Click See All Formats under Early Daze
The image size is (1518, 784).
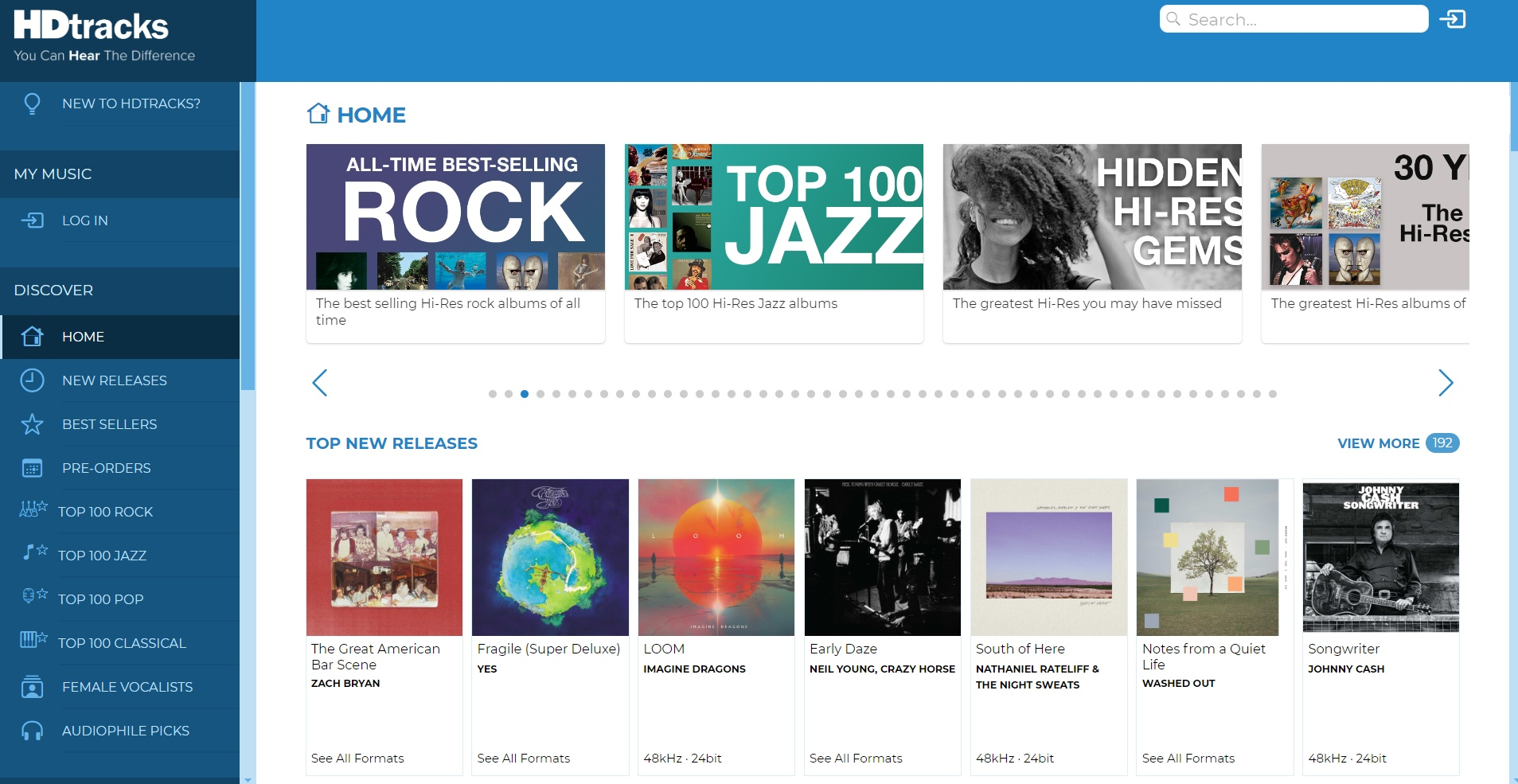[856, 759]
